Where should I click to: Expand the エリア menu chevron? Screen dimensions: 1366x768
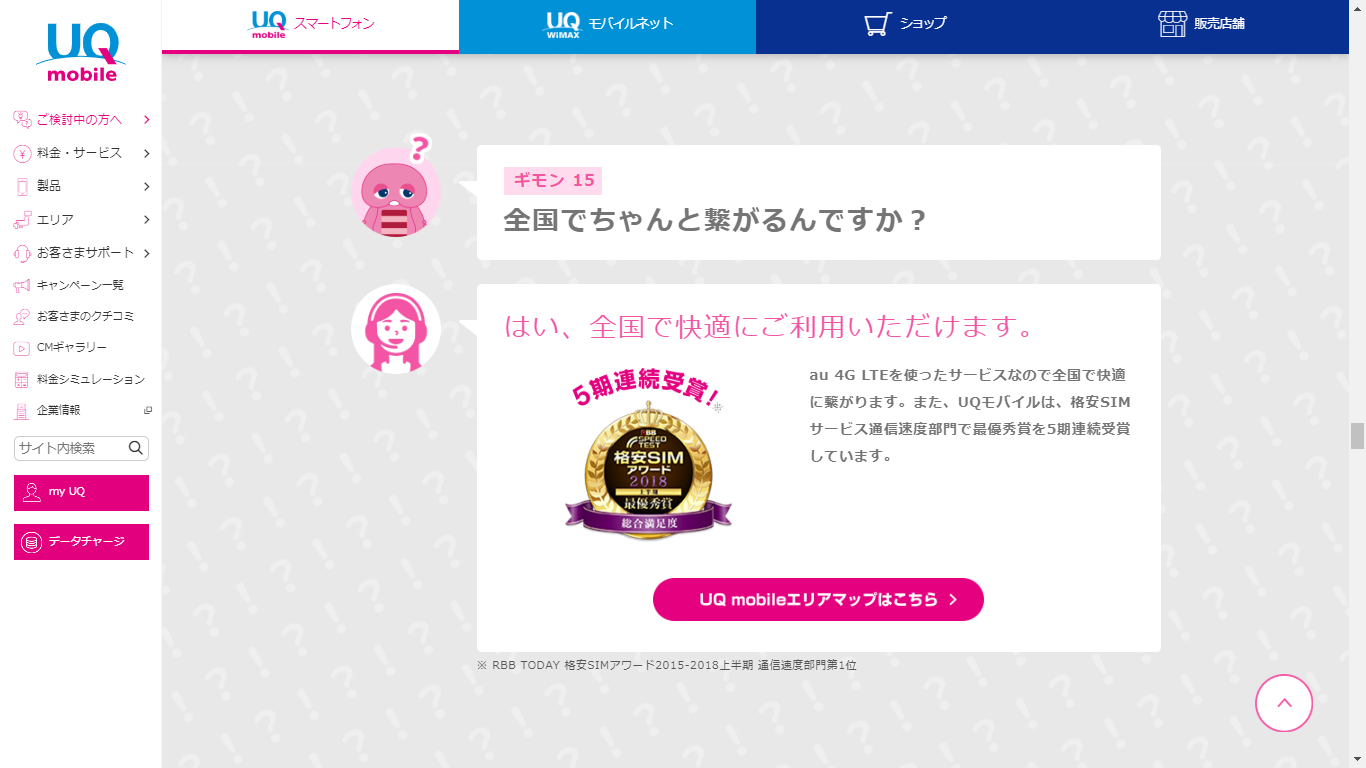click(146, 219)
